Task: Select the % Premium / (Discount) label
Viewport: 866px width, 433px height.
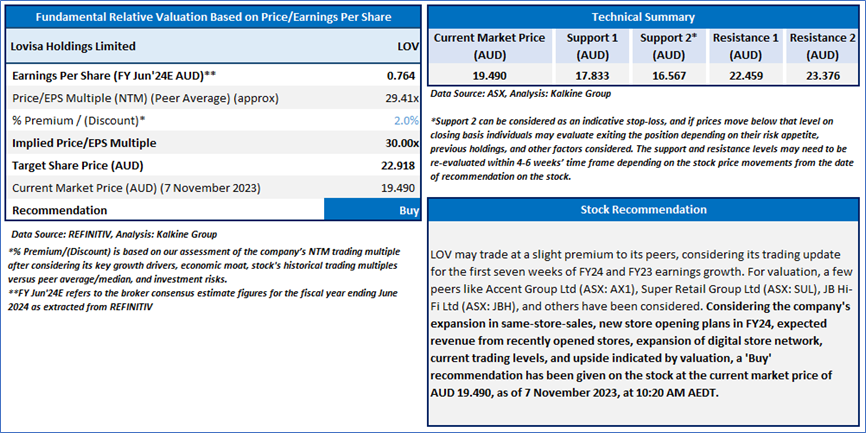Action: point(79,120)
